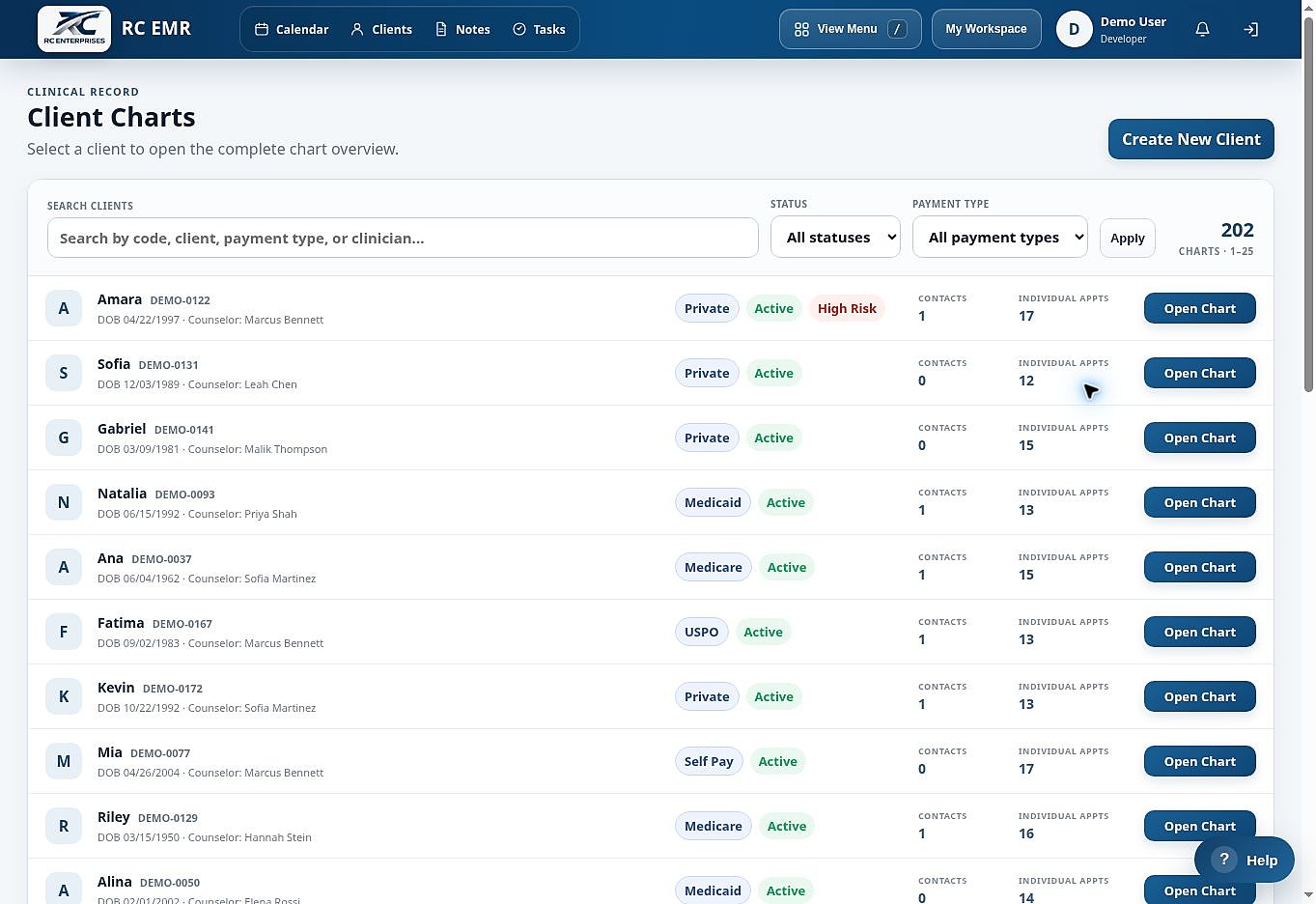The image size is (1316, 904).
Task: Open the View Menu button
Action: click(850, 29)
